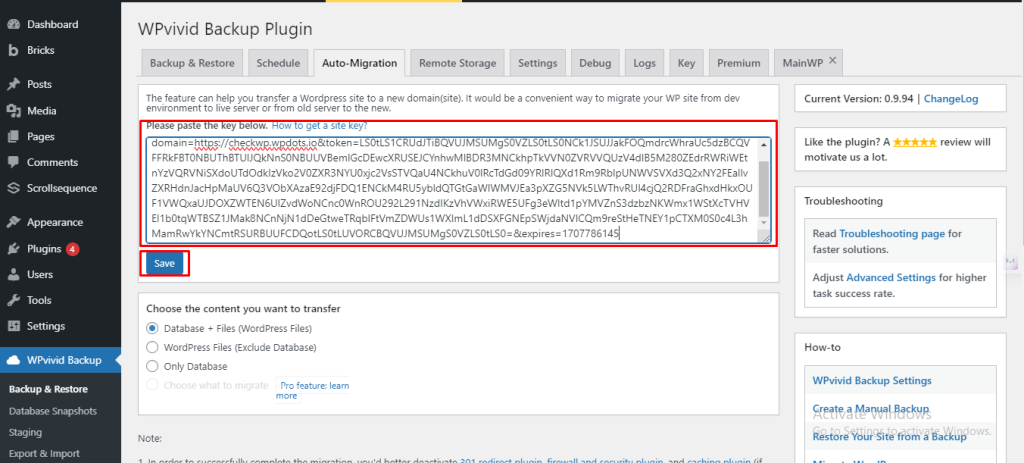Open the Remote Storage tab
Viewport: 1024px width, 463px height.
[457, 63]
